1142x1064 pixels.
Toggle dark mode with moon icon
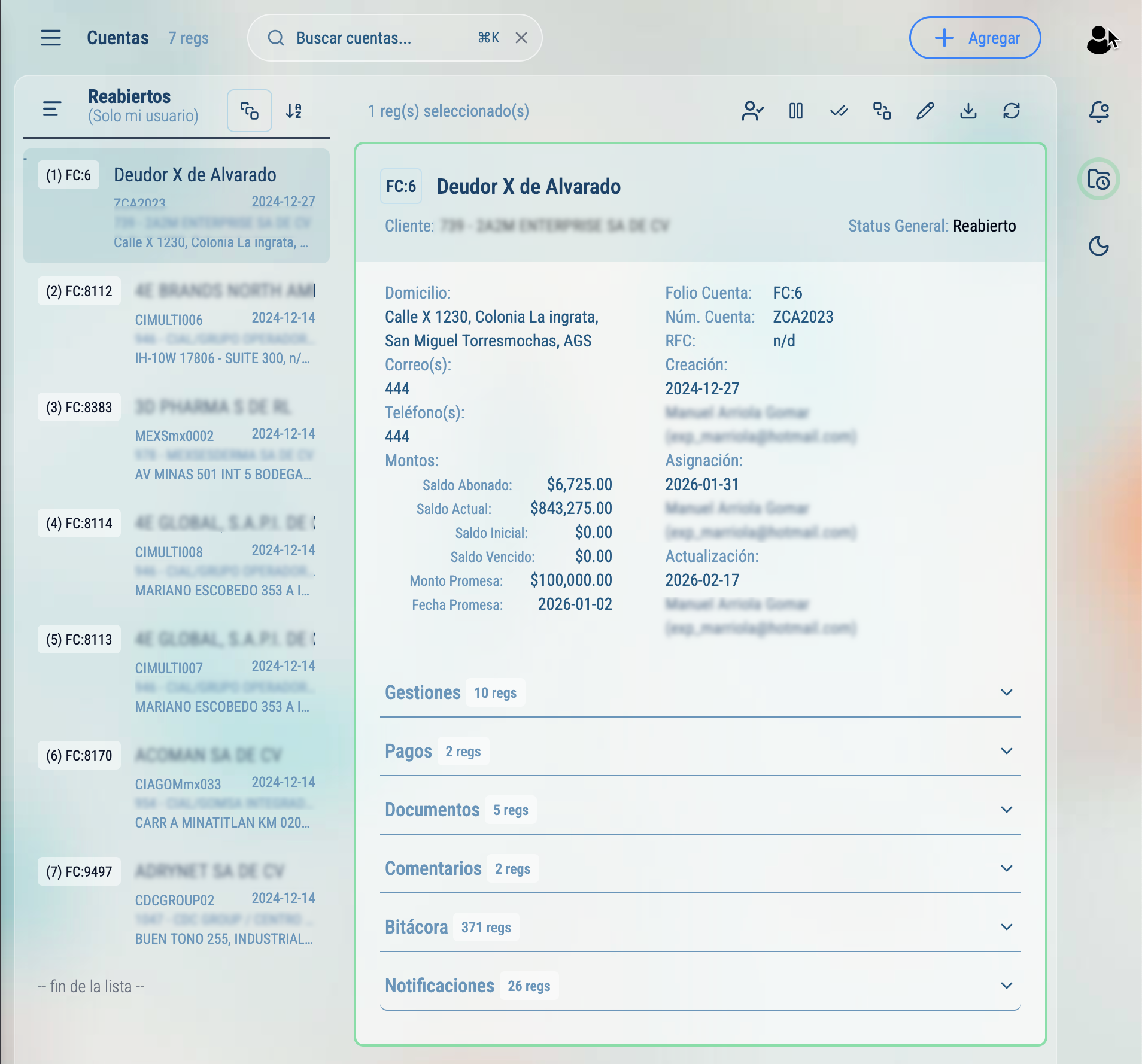[1098, 246]
